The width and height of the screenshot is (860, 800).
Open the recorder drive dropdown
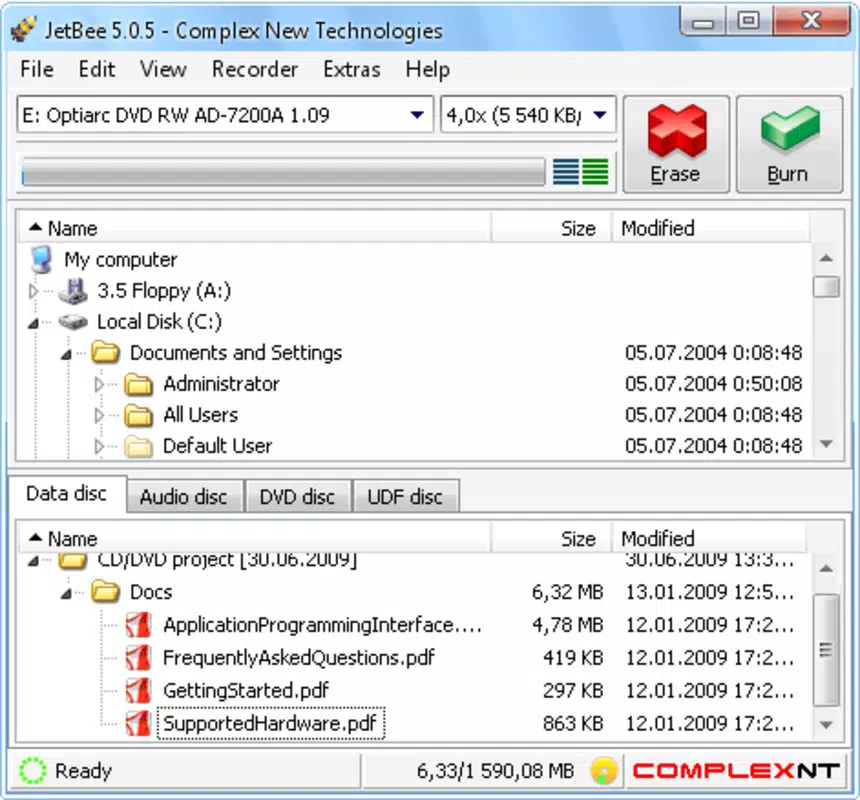coord(417,115)
